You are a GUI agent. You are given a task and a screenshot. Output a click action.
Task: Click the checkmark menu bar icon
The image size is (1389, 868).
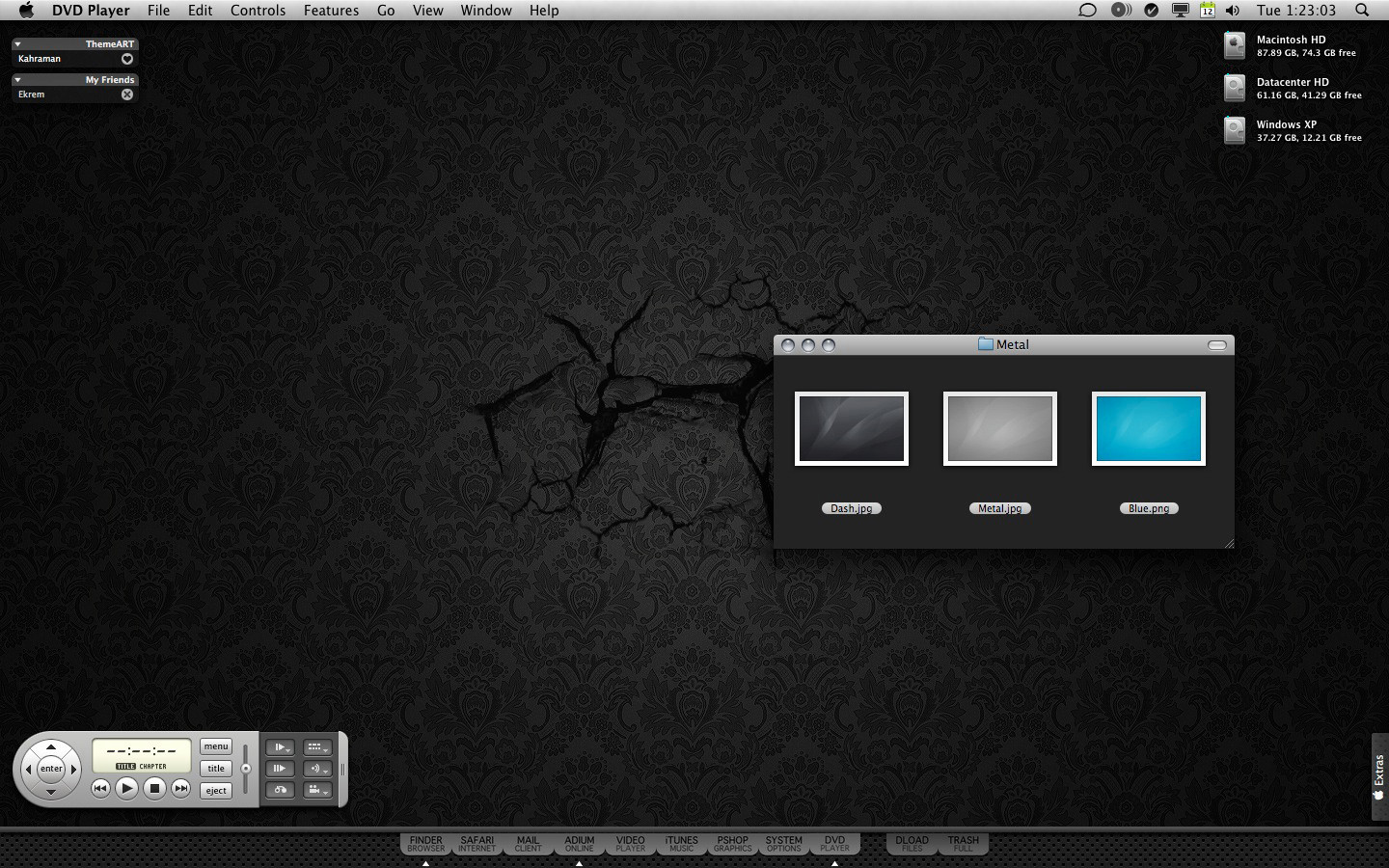click(x=1151, y=11)
